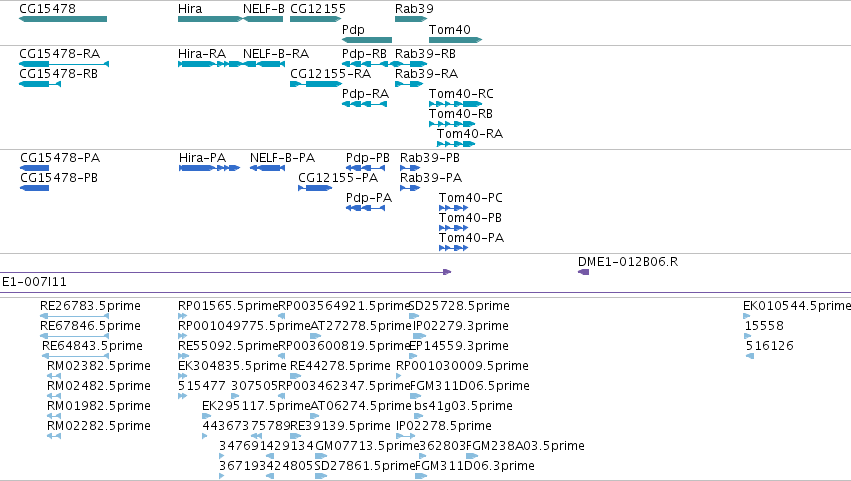851x481 pixels.
Task: Click EST RE39139.5prime
Action: [296, 436]
